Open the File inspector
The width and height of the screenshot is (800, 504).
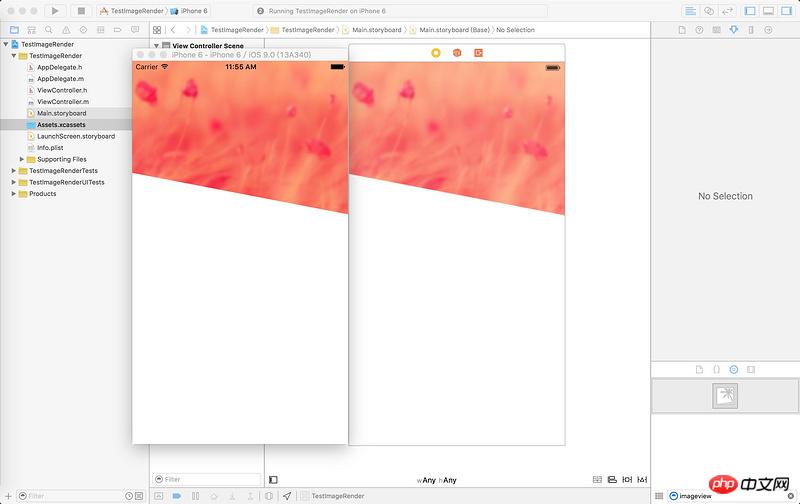(682, 30)
